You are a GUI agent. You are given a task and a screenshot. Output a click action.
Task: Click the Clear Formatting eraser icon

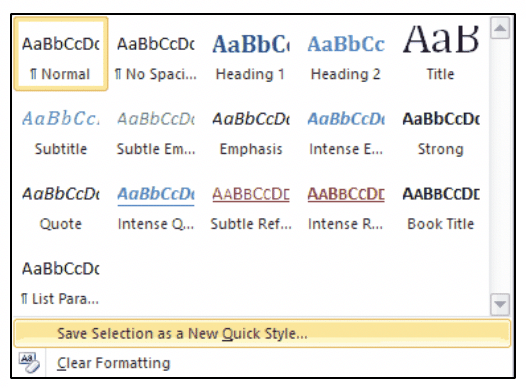[29, 363]
